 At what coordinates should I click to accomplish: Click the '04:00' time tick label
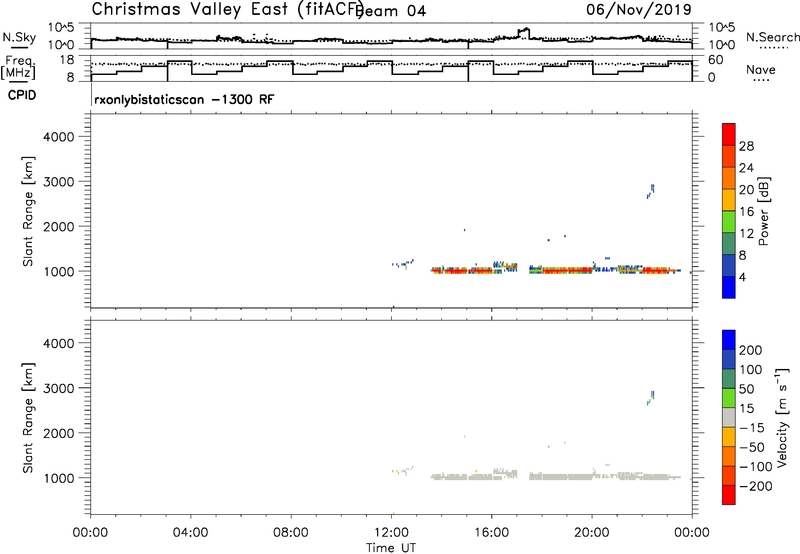point(191,533)
